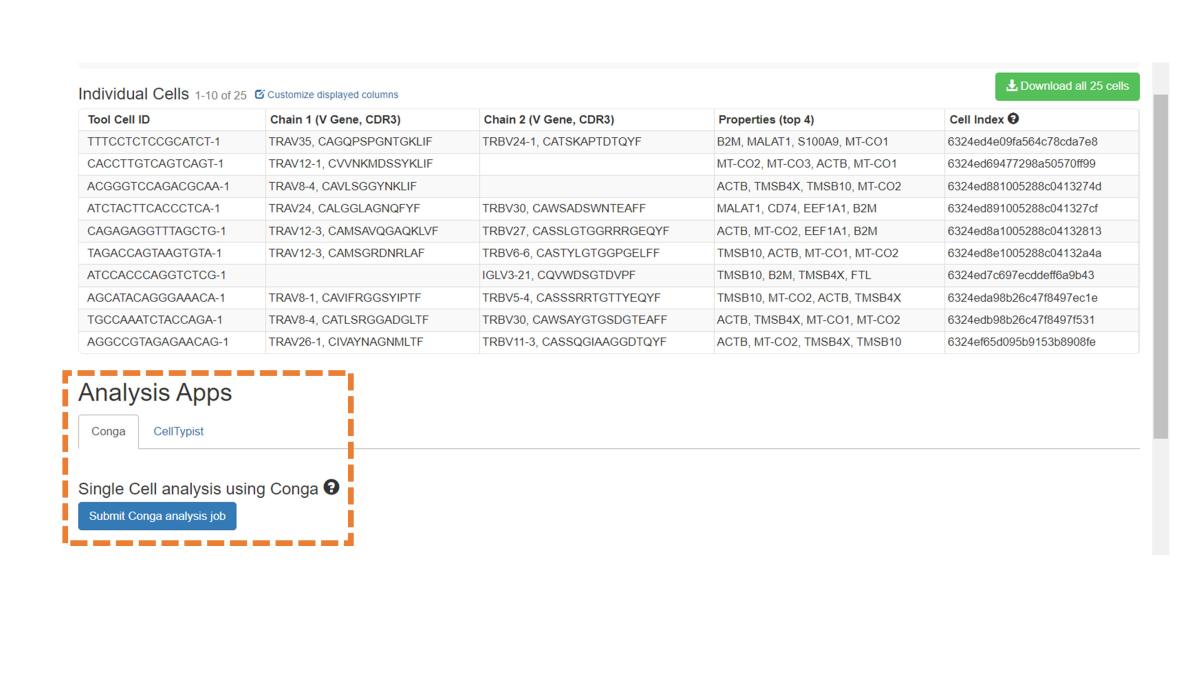Click the Chain 1 (V Gene, CDR3) header
This screenshot has width=1200, height=675.
pyautogui.click(x=335, y=120)
